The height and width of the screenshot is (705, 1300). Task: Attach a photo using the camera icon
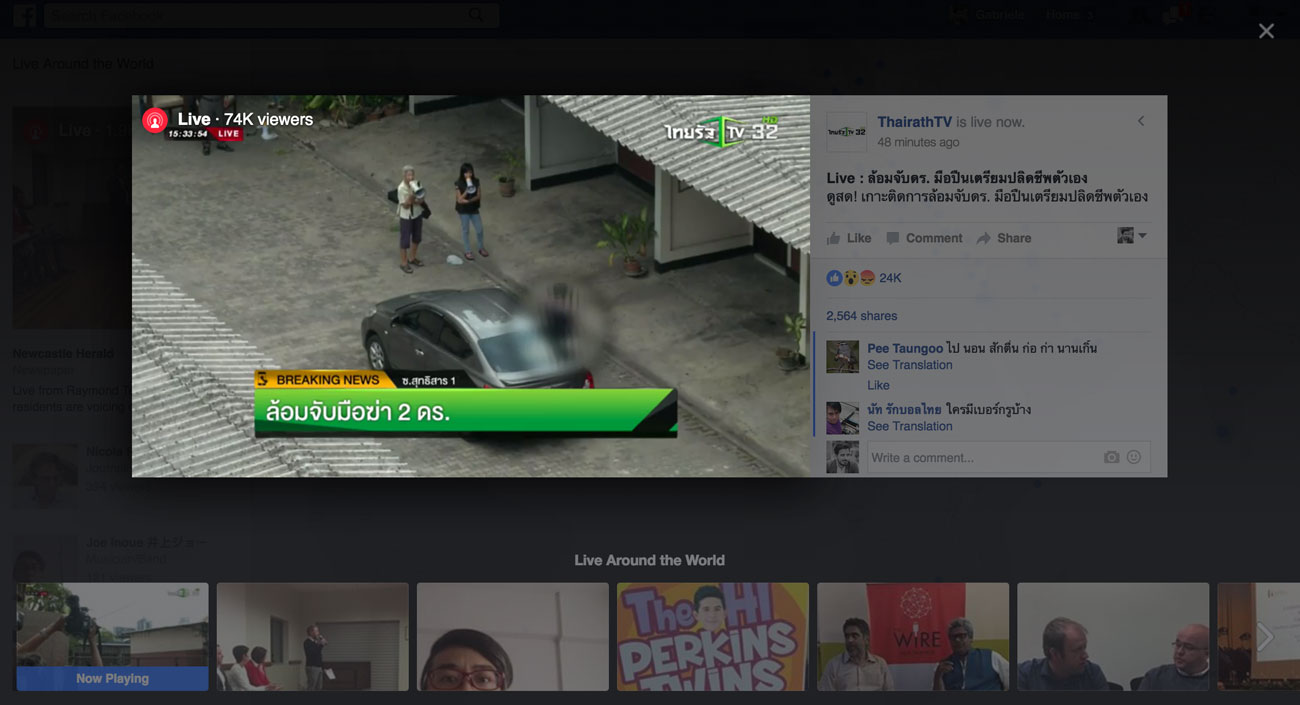point(1111,457)
